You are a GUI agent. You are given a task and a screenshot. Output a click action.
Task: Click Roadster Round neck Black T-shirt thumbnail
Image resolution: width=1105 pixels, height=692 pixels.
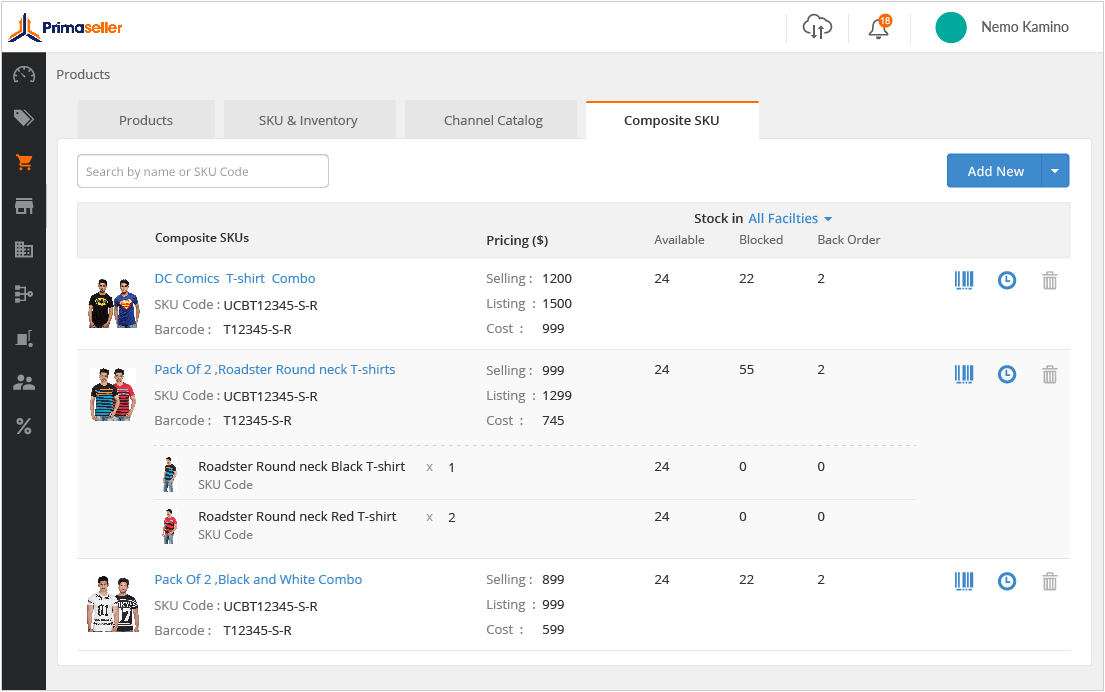click(x=169, y=474)
